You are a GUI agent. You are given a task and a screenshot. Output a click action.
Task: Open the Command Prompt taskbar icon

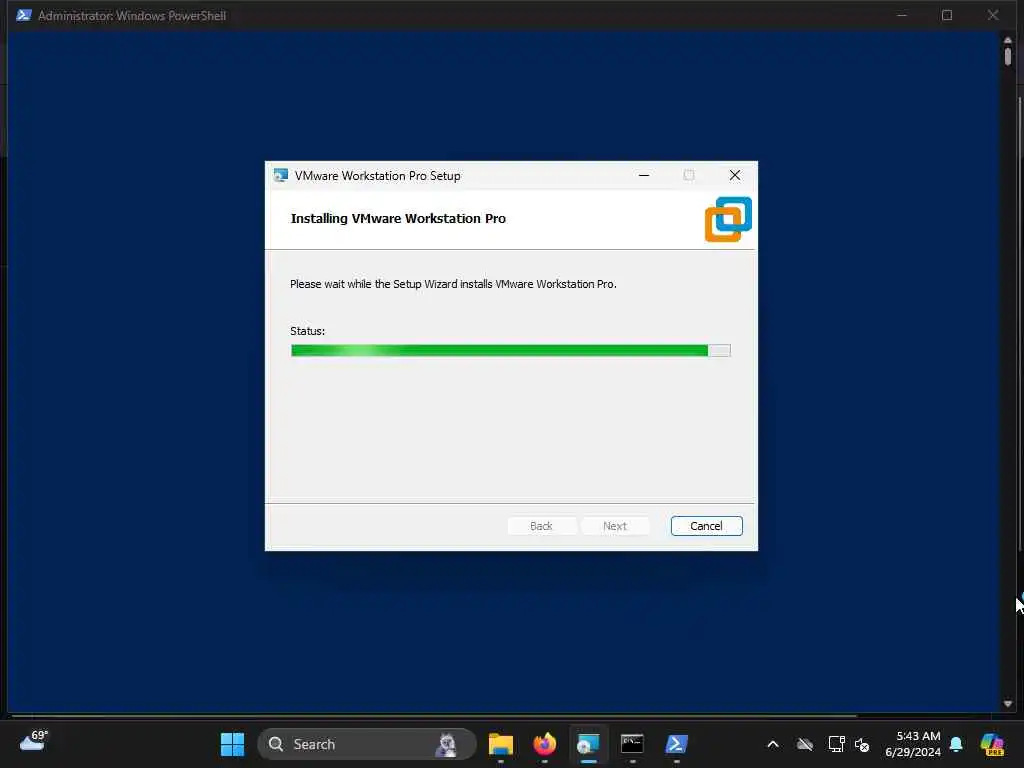(632, 744)
